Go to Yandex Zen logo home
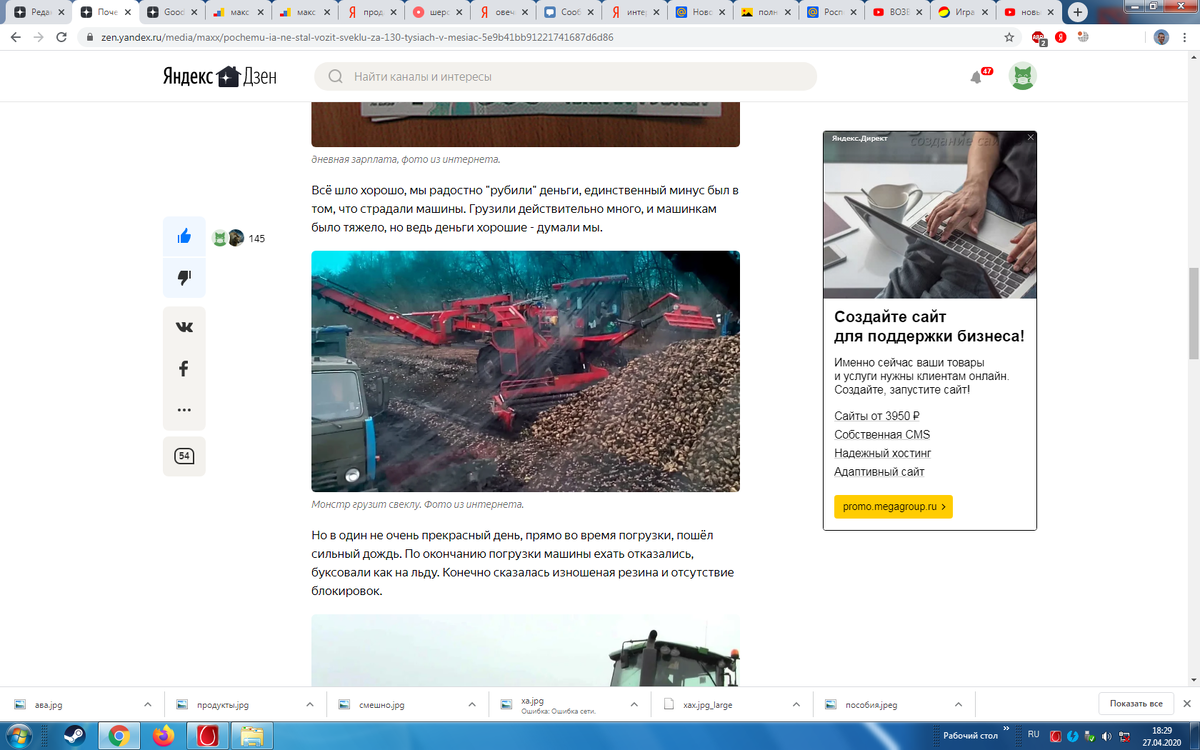1200x750 pixels. click(220, 76)
